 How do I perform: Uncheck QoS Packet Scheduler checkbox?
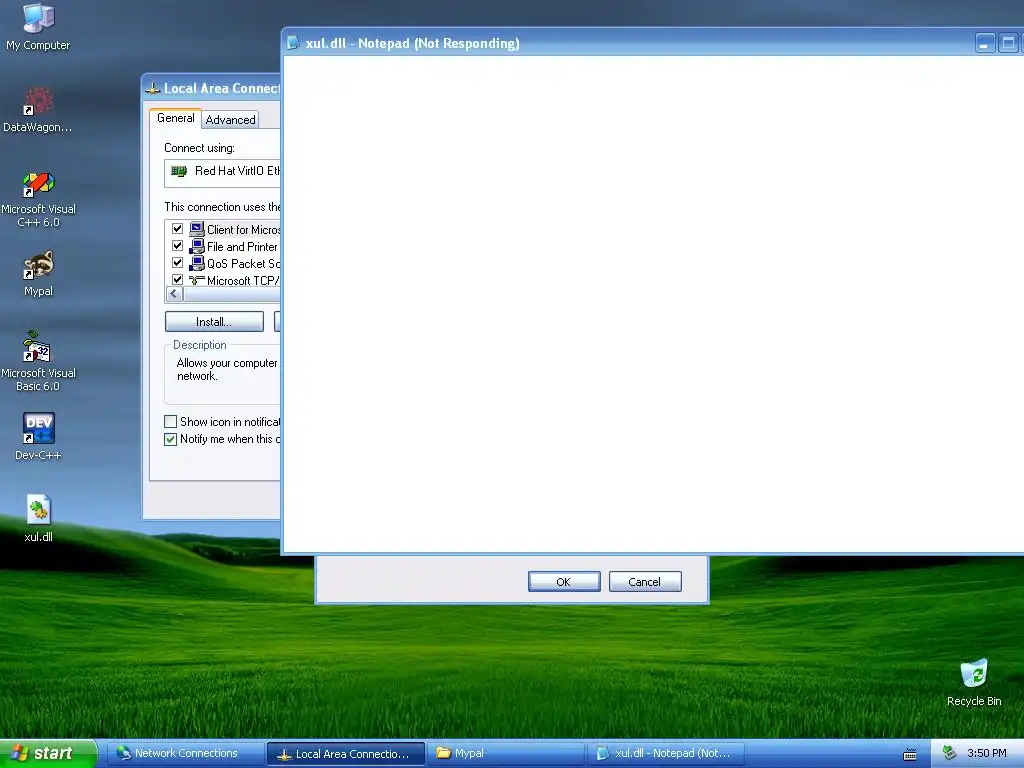(177, 263)
